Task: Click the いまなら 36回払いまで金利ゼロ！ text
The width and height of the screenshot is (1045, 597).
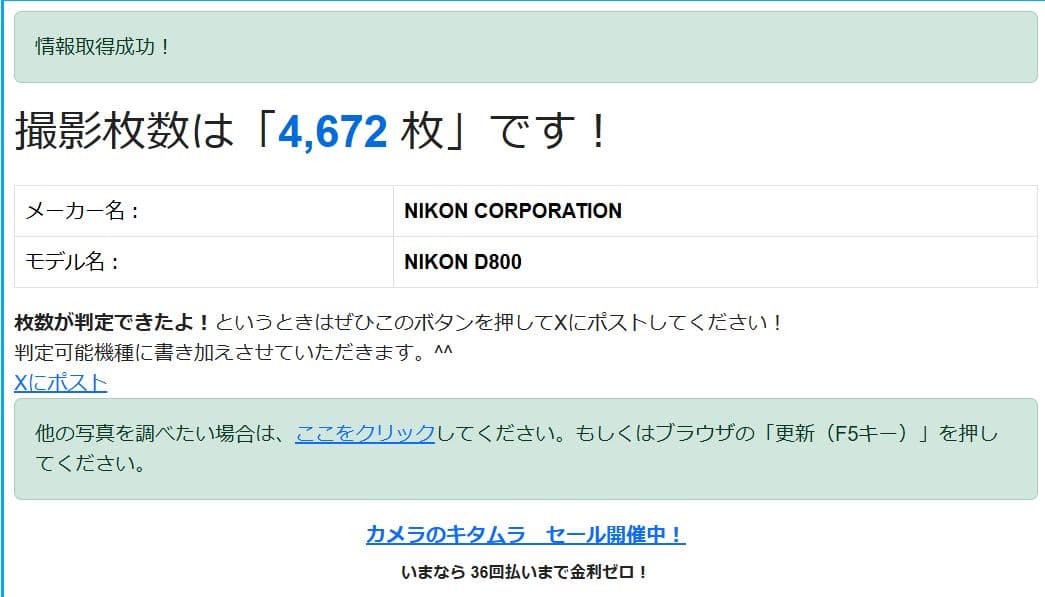Action: point(525,572)
